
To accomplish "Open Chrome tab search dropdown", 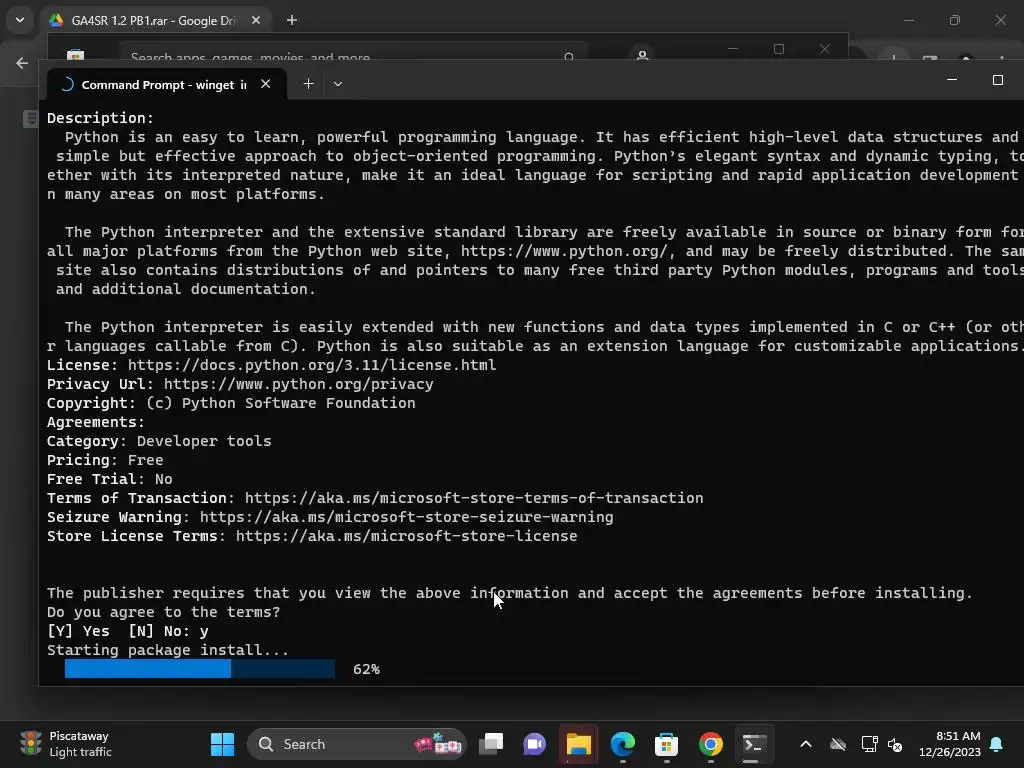I will (x=20, y=20).
